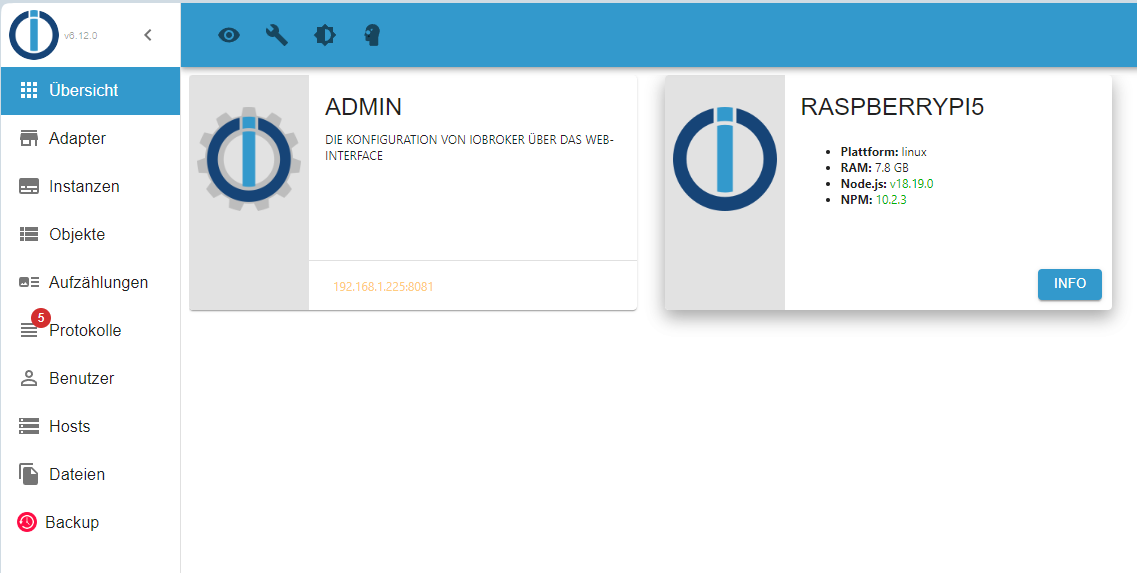1137x573 pixels.
Task: Open the Adapter page
Action: coord(90,139)
